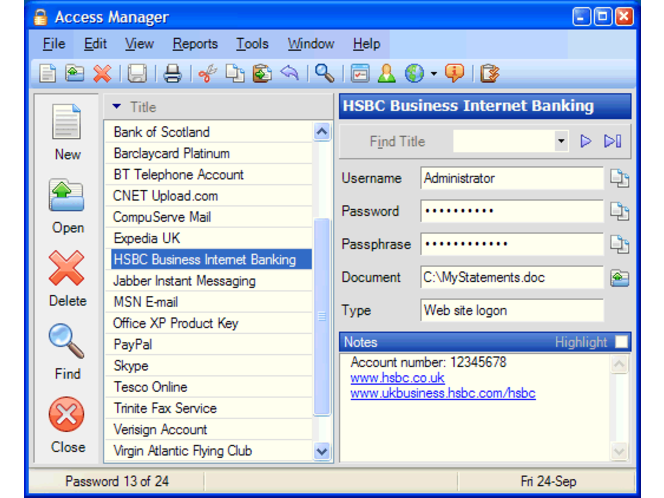The width and height of the screenshot is (664, 498).
Task: Click the Username input field
Action: (512, 178)
